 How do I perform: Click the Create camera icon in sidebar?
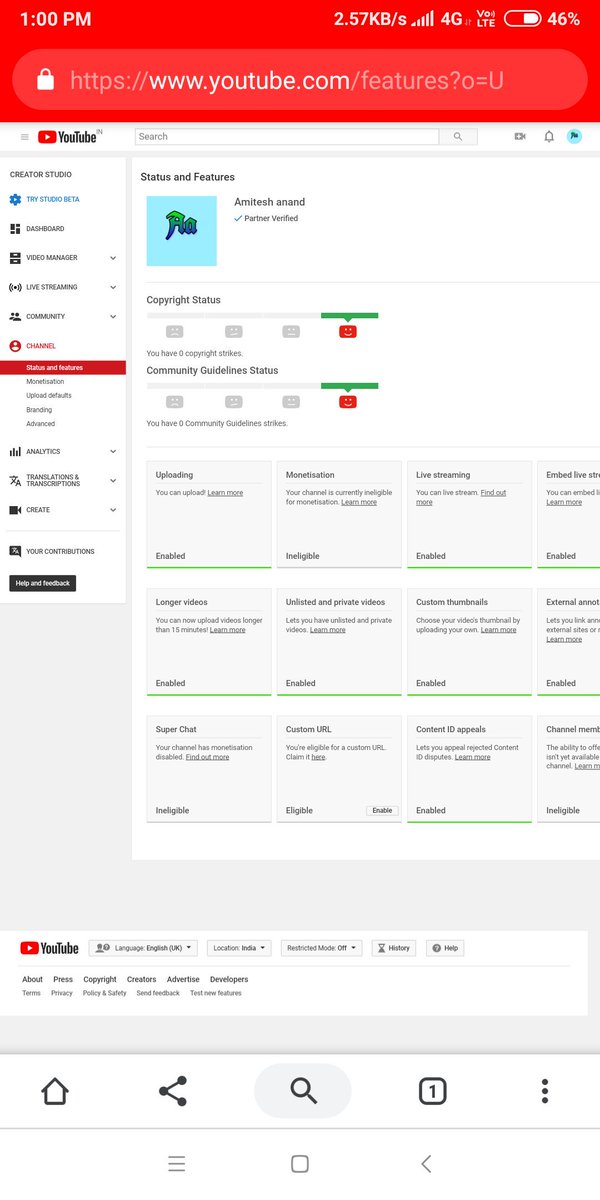point(15,510)
